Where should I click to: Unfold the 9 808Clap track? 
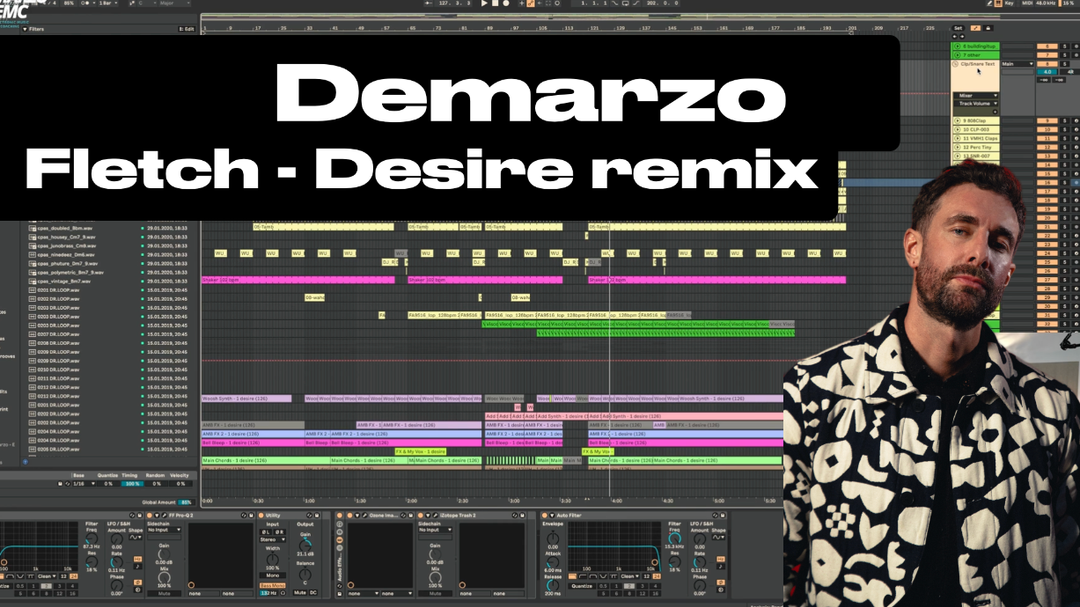[x=957, y=120]
